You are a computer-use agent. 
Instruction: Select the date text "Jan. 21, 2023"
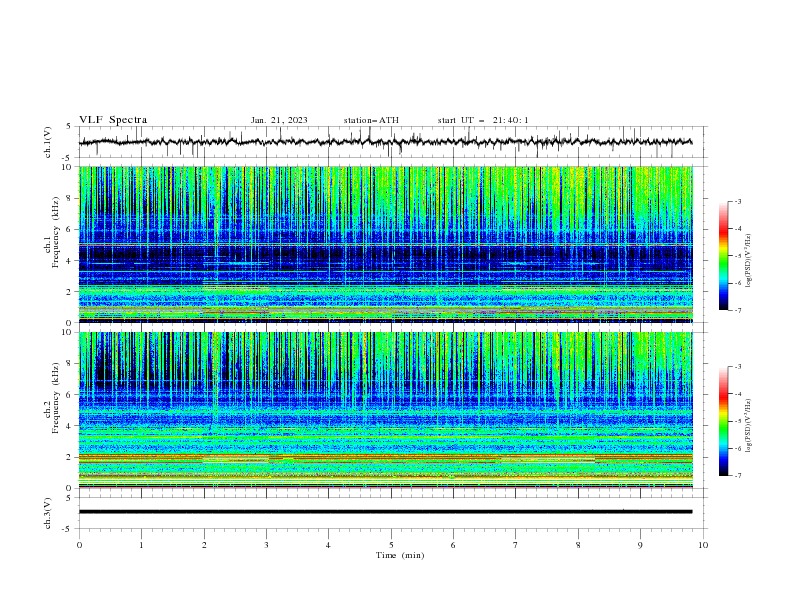coord(279,120)
